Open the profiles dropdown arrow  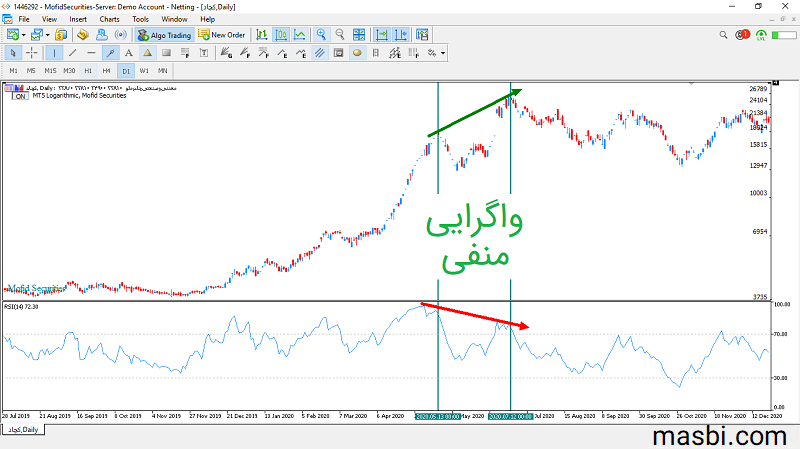(x=47, y=35)
